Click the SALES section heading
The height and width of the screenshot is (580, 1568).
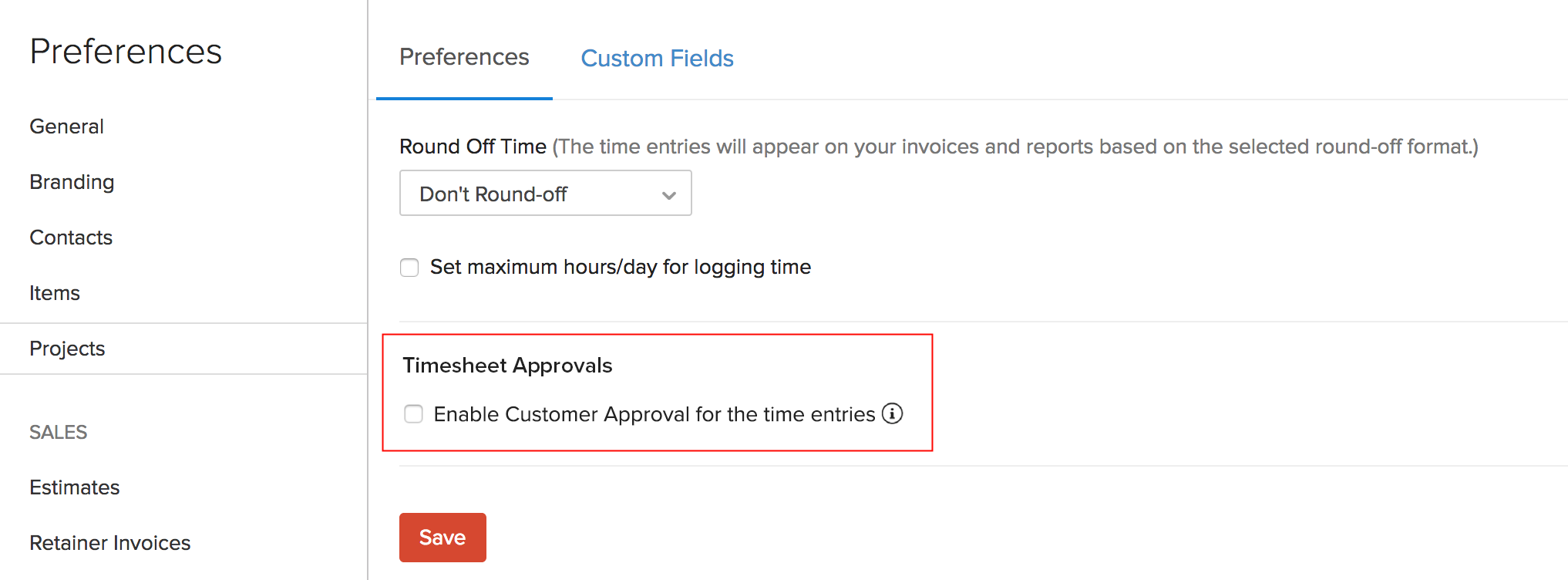58,432
